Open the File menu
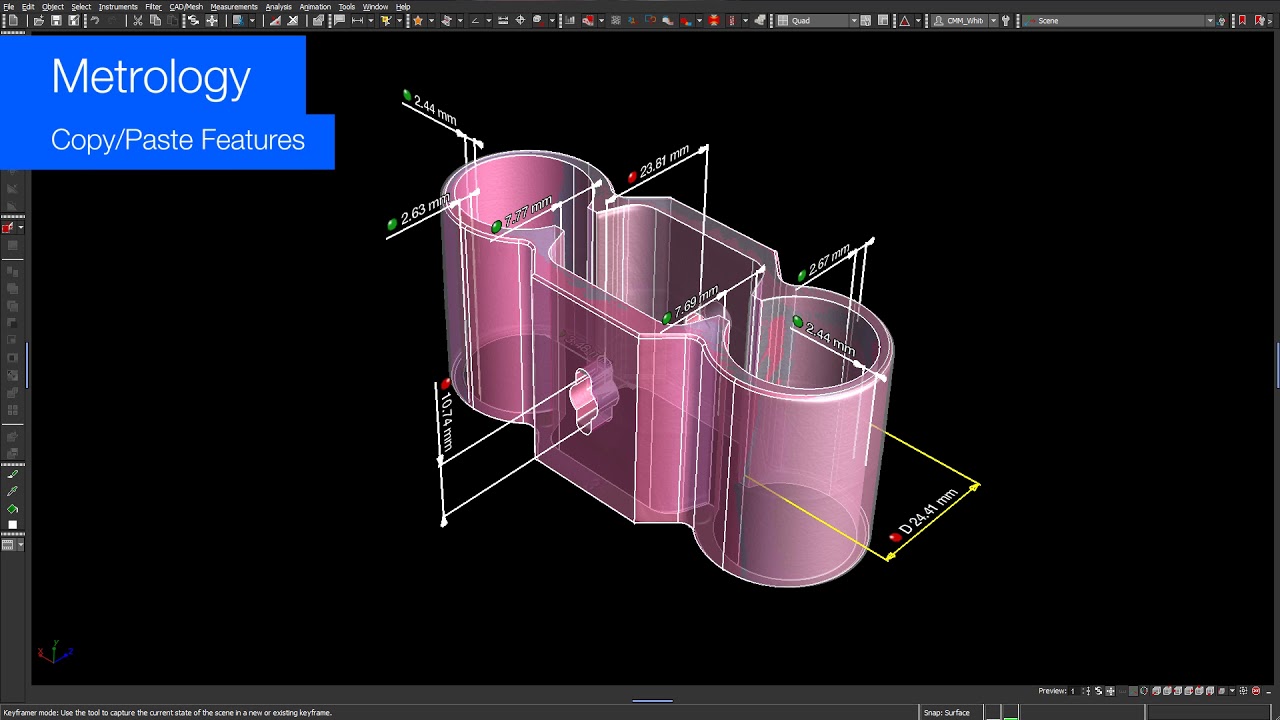 pos(8,7)
